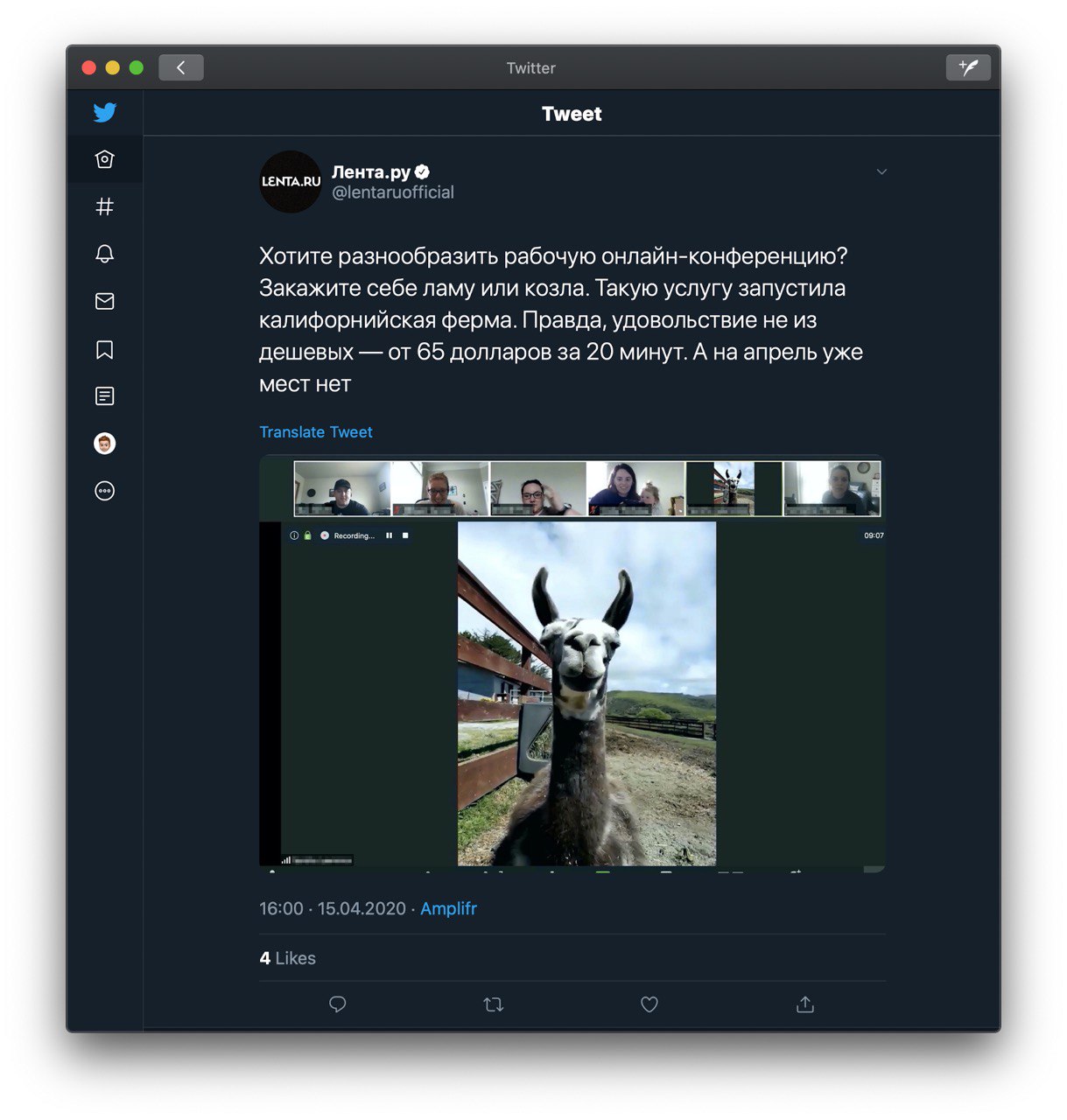1067x1120 pixels.
Task: Click the Лента.ру account name
Action: click(x=371, y=171)
